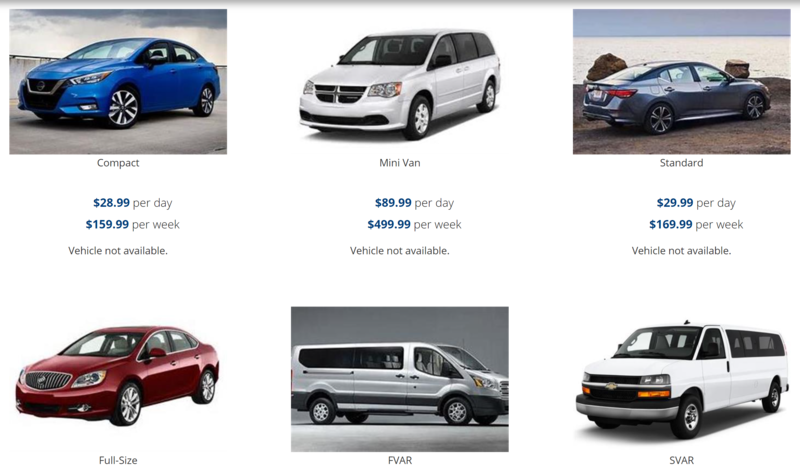800x474 pixels.
Task: Select the silver FVAR van image
Action: tap(399, 379)
